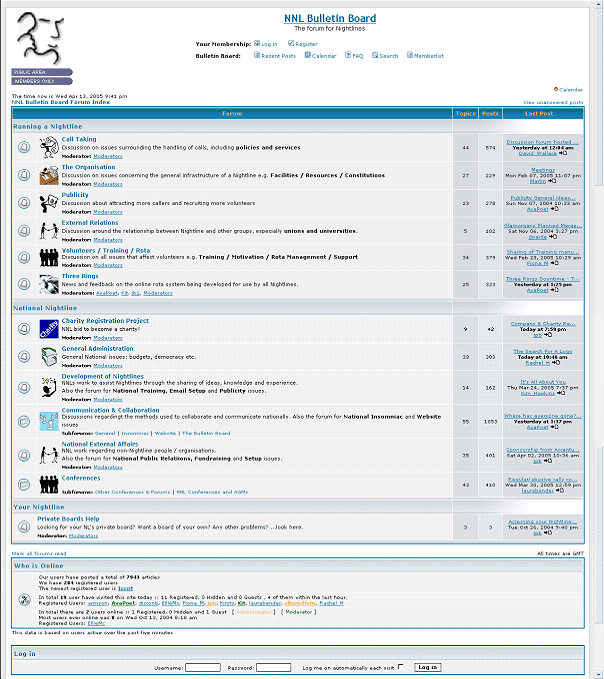Click the Publicity forum icon
This screenshot has height=679, width=604.
(49, 203)
